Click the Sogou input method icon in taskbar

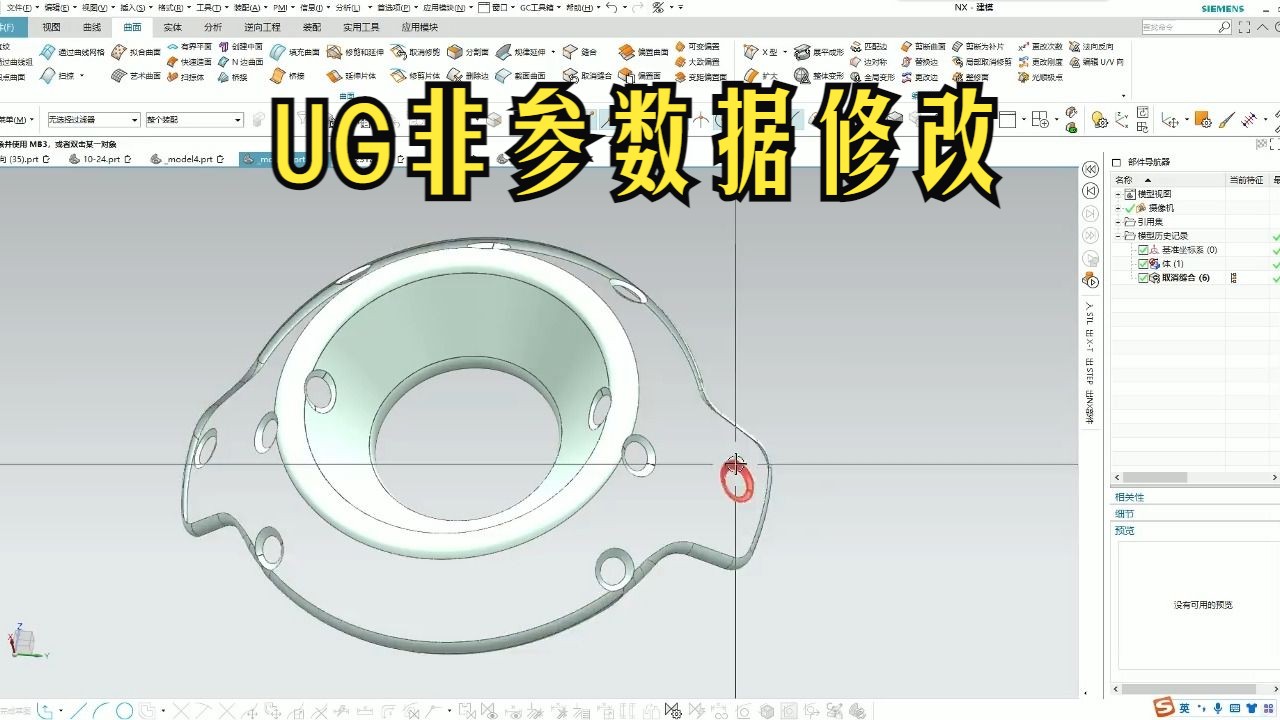(x=1161, y=709)
